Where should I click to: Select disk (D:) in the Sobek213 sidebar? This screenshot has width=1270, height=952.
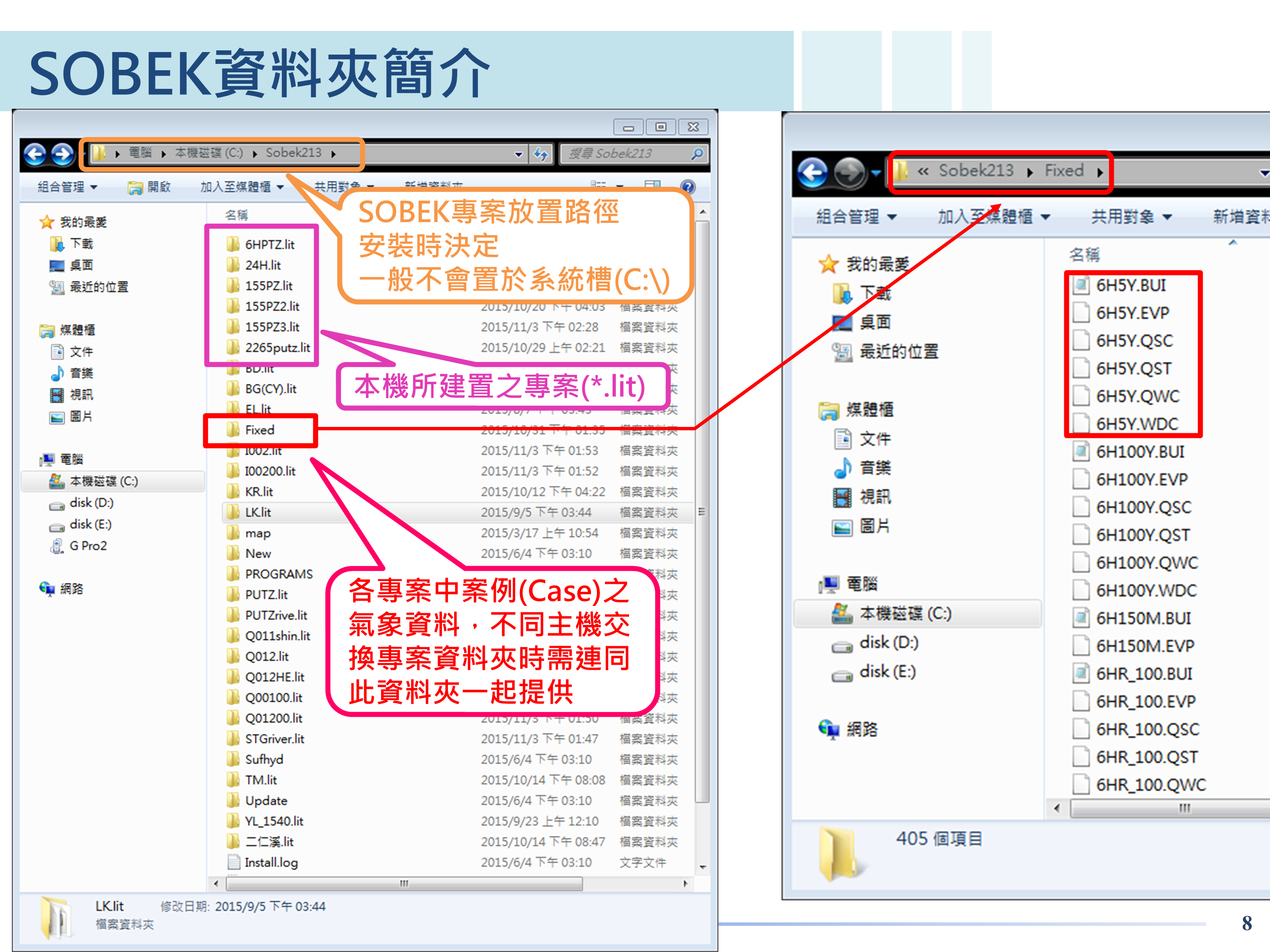coord(82,503)
